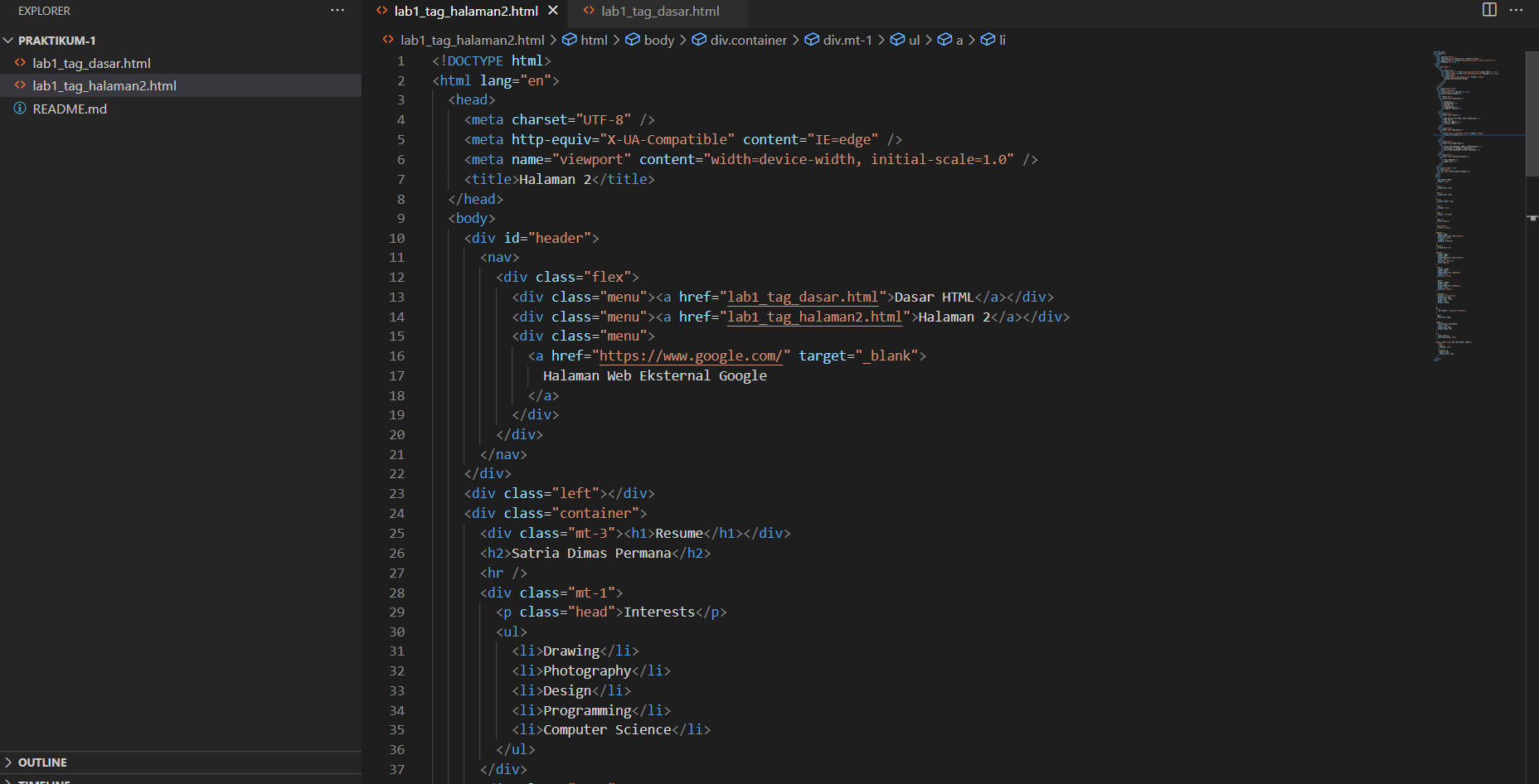
Task: Follow the lab1_tag_dasar.html href link on line 13
Action: click(800, 297)
